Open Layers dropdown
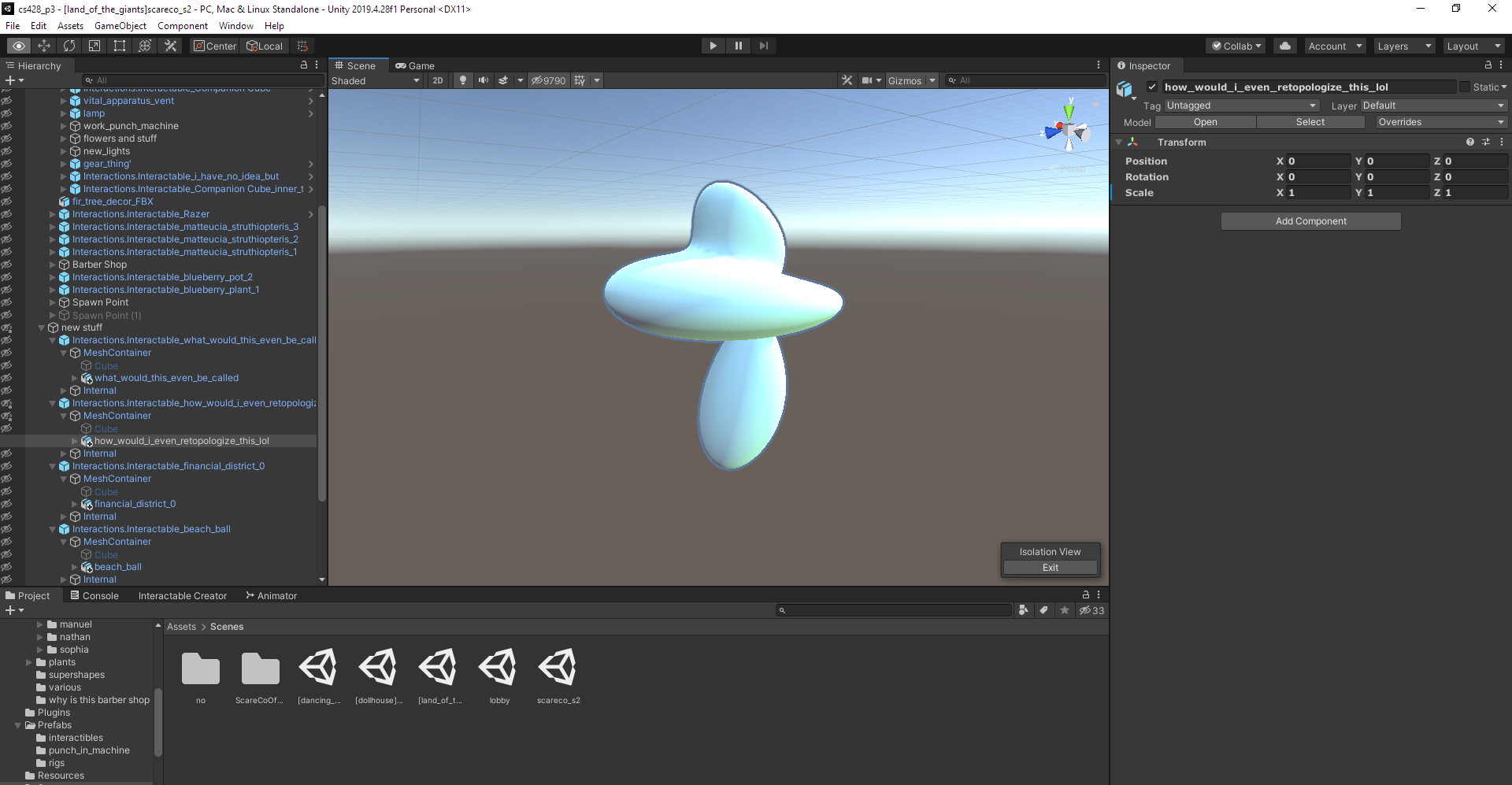 tap(1404, 46)
